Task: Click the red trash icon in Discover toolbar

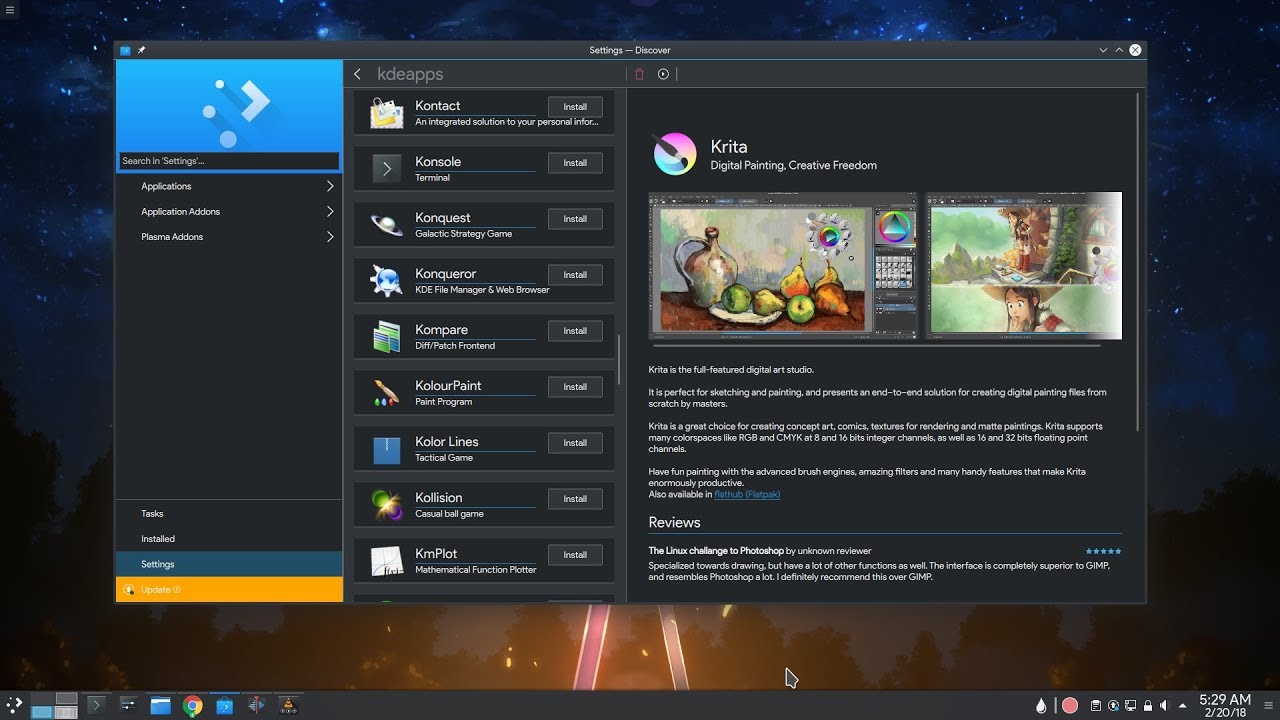Action: [640, 74]
